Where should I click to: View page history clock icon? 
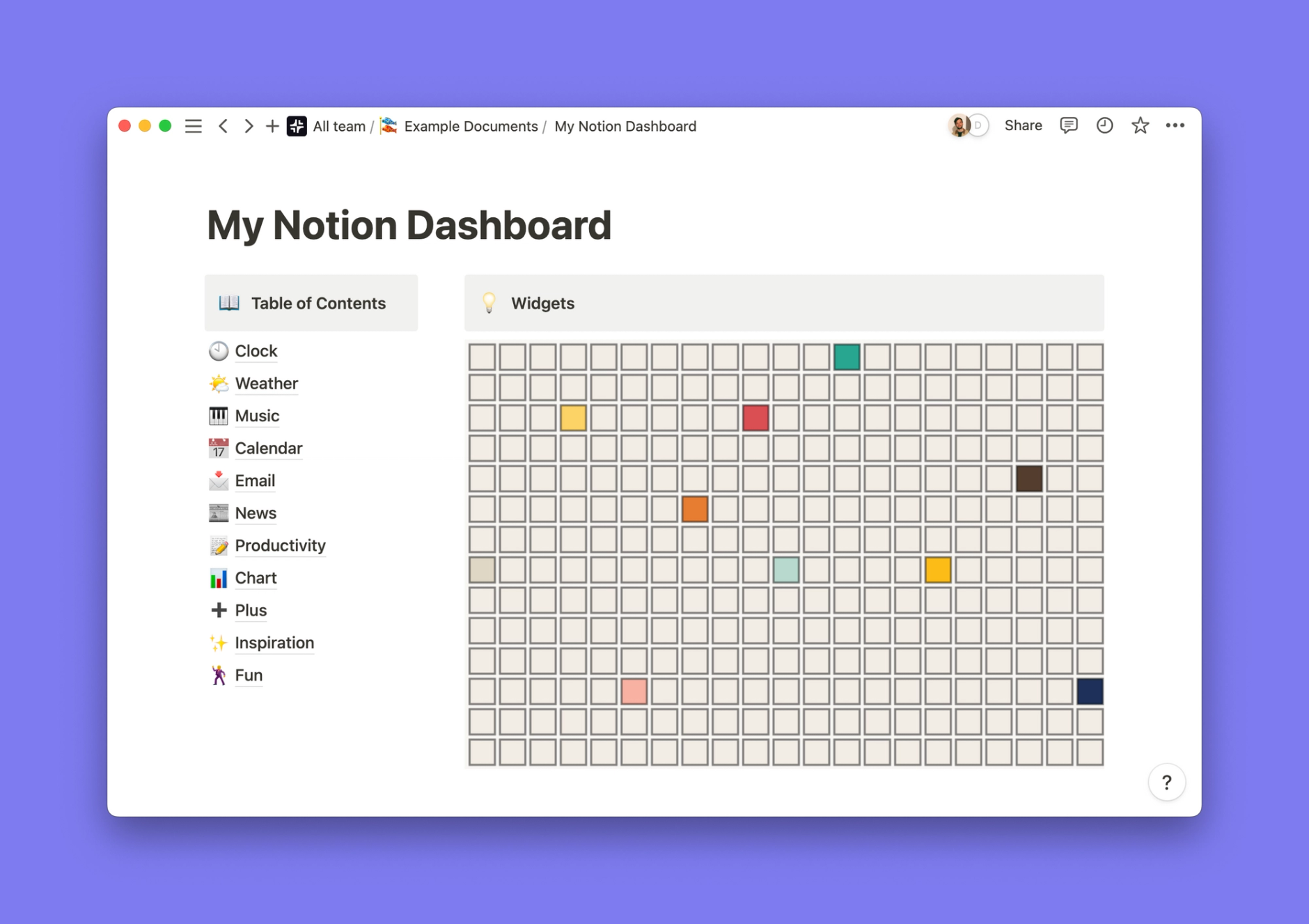1104,125
